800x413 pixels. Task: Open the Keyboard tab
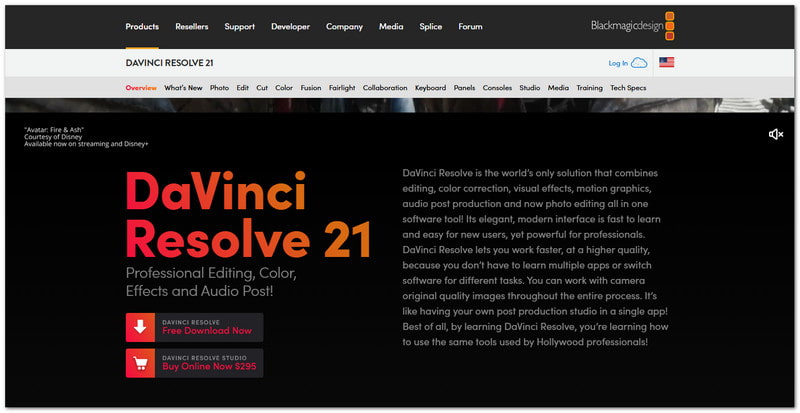[431, 88]
